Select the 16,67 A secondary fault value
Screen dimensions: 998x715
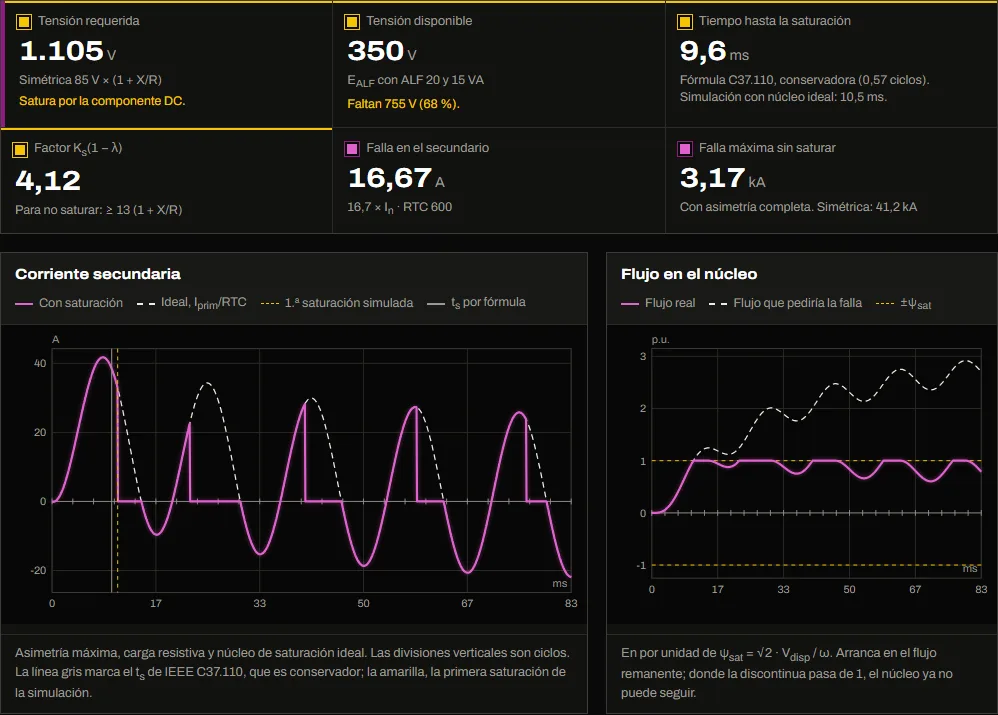click(x=396, y=179)
